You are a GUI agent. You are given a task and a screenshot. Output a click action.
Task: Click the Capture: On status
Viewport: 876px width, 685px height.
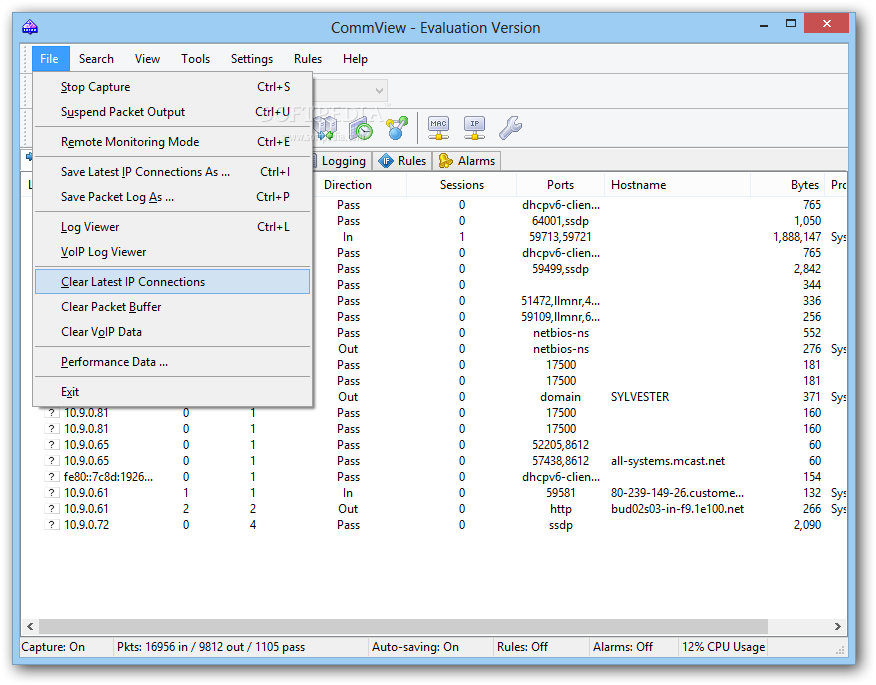(53, 647)
